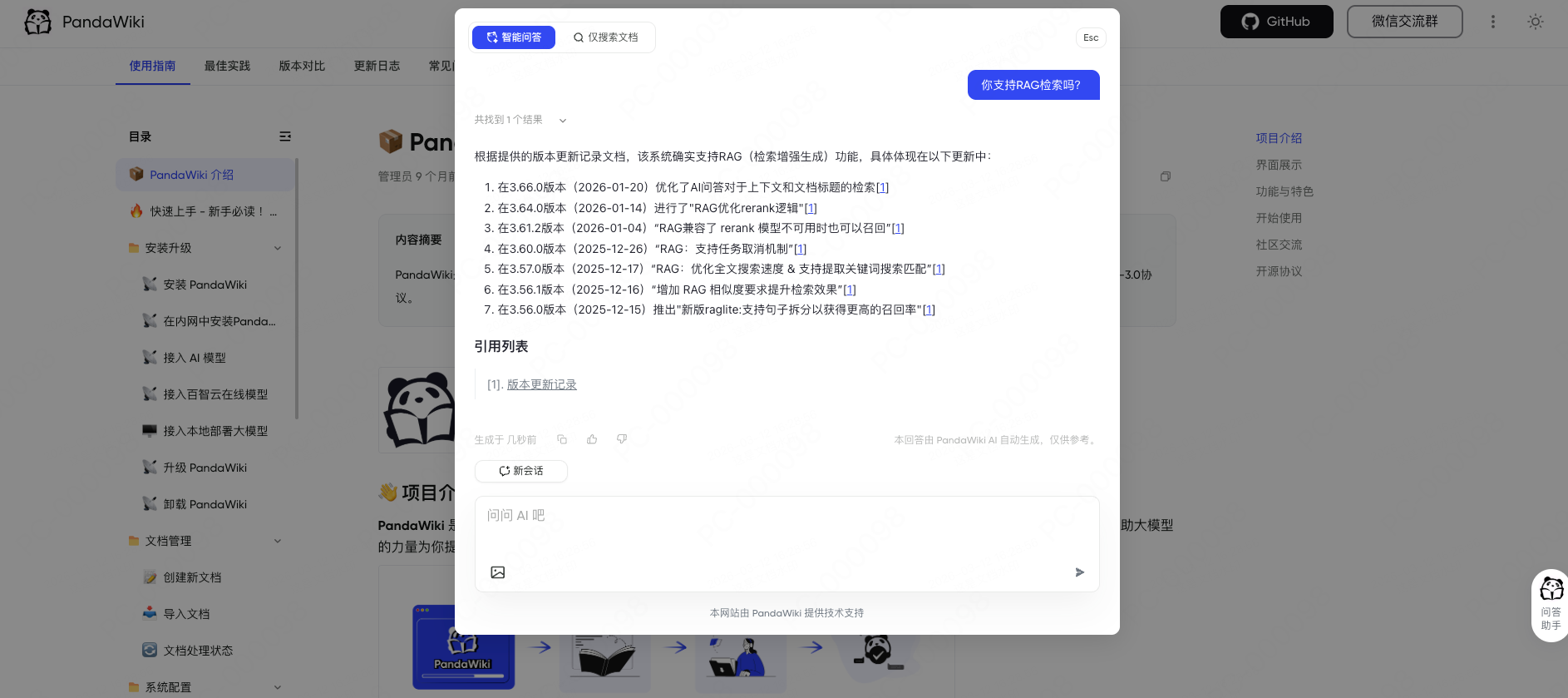Click the 文档管理 folder icon
The height and width of the screenshot is (698, 1568).
(134, 541)
